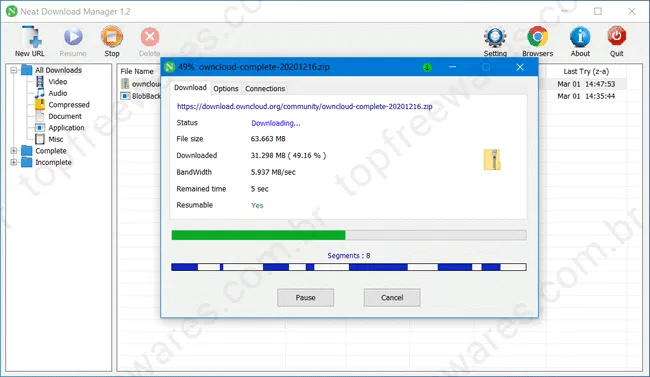Click the Incomplete folder icon
This screenshot has width=650, height=377.
tap(27, 162)
